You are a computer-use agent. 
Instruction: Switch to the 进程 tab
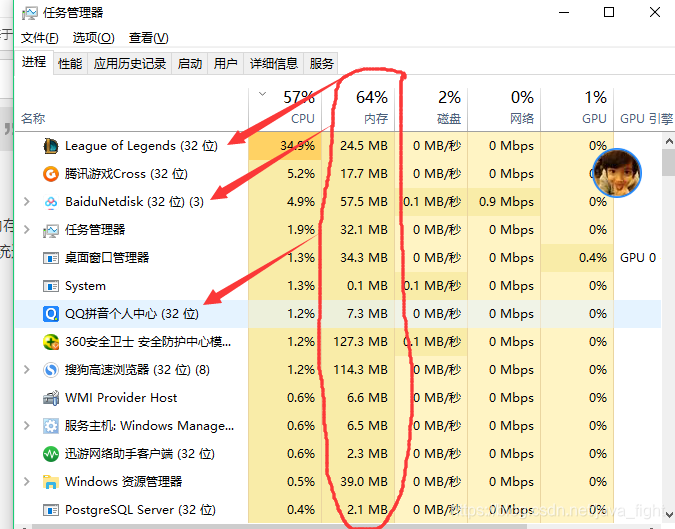34,62
